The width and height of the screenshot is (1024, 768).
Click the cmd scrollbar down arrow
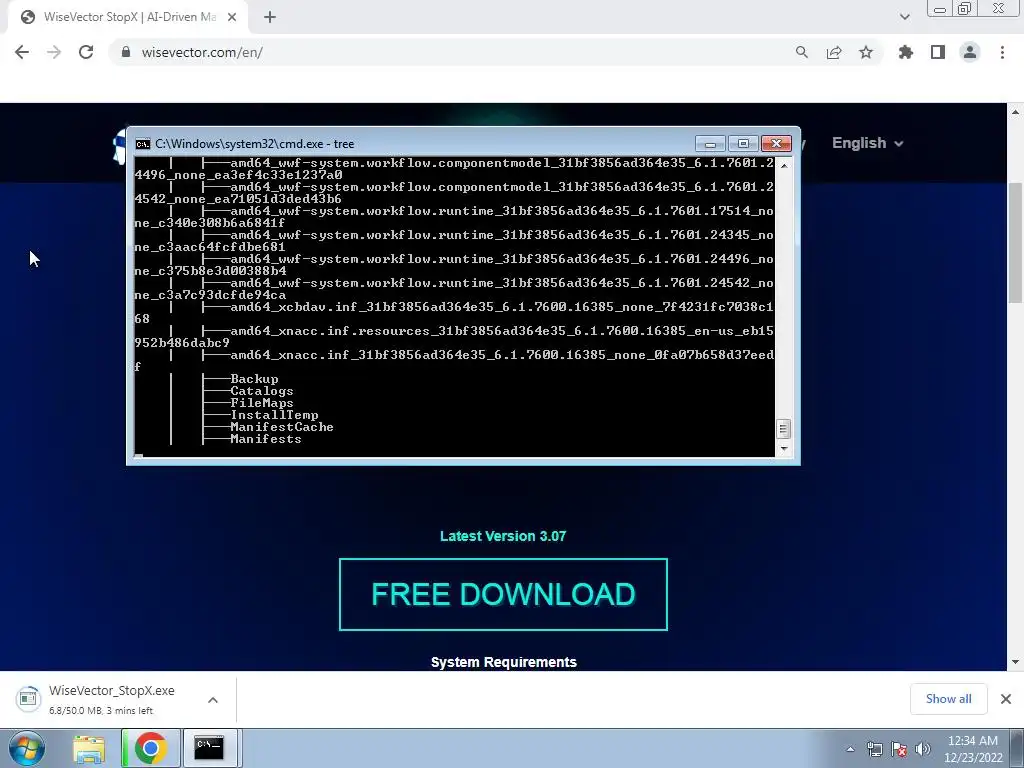(784, 449)
